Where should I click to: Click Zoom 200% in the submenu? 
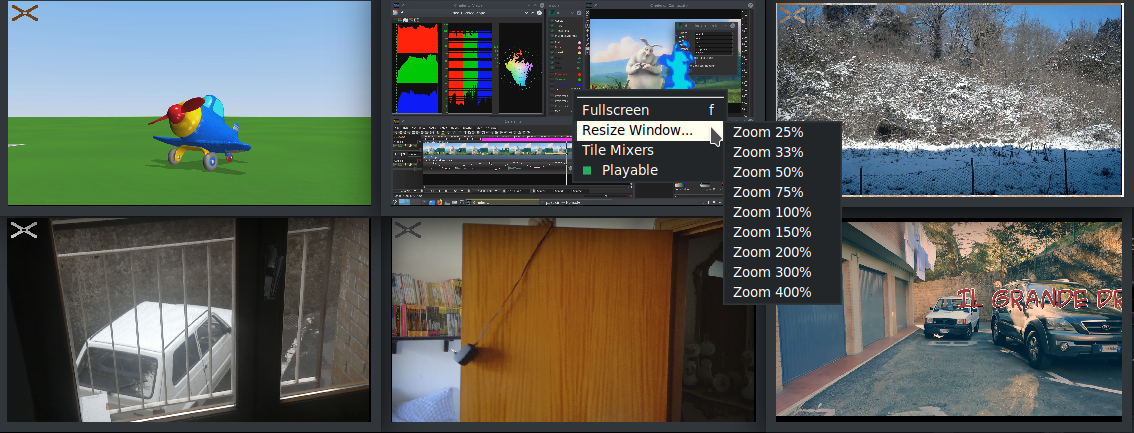click(x=771, y=252)
